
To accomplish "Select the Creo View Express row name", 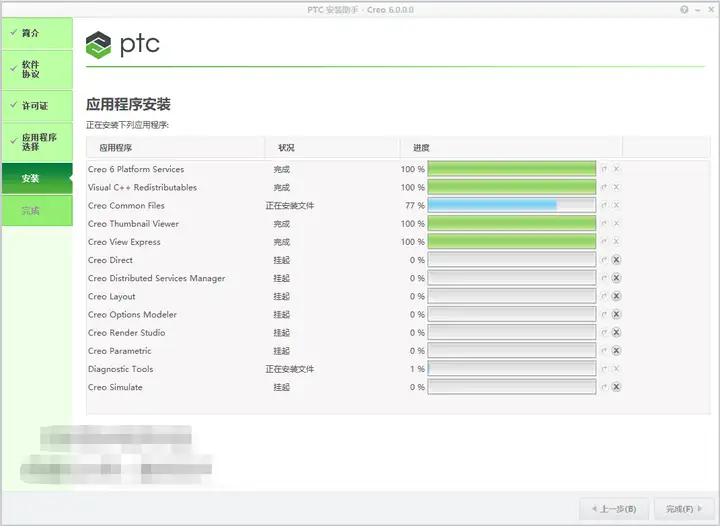I will coord(124,242).
